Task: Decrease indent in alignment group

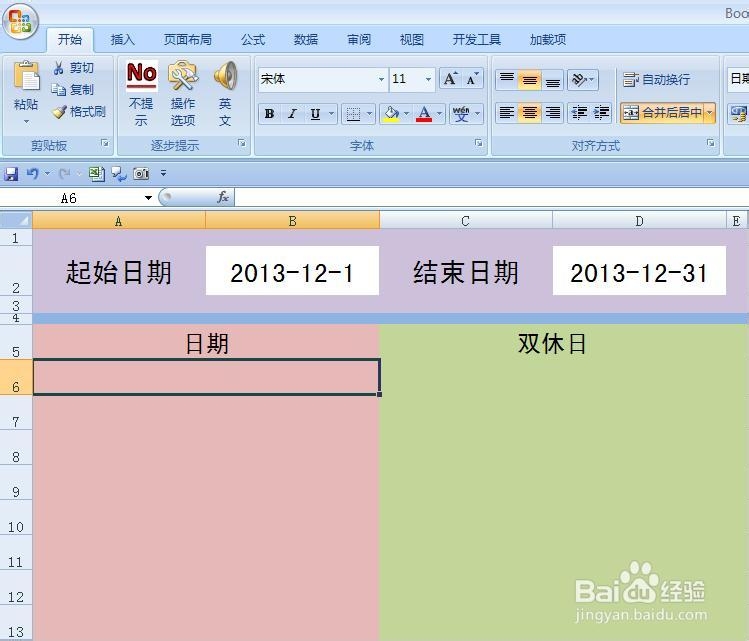Action: point(579,113)
